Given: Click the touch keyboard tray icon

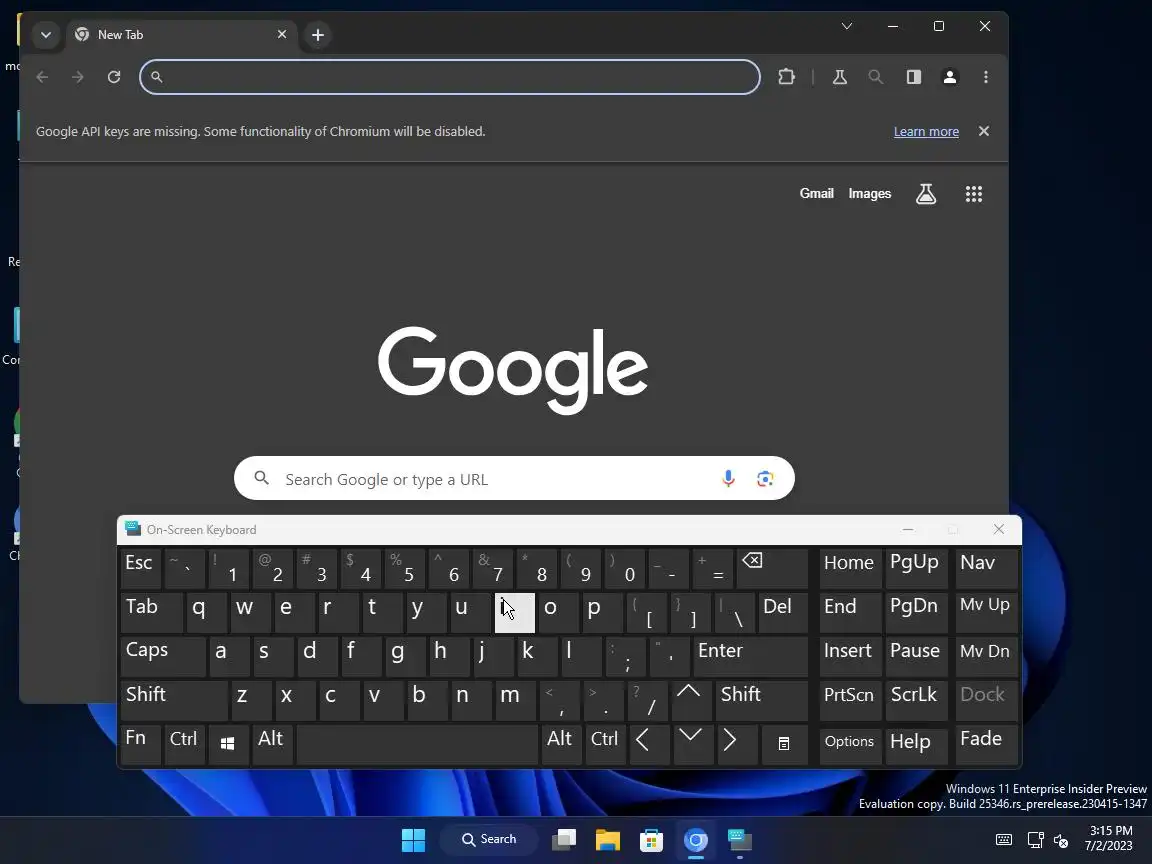Looking at the screenshot, I should click(x=1004, y=840).
